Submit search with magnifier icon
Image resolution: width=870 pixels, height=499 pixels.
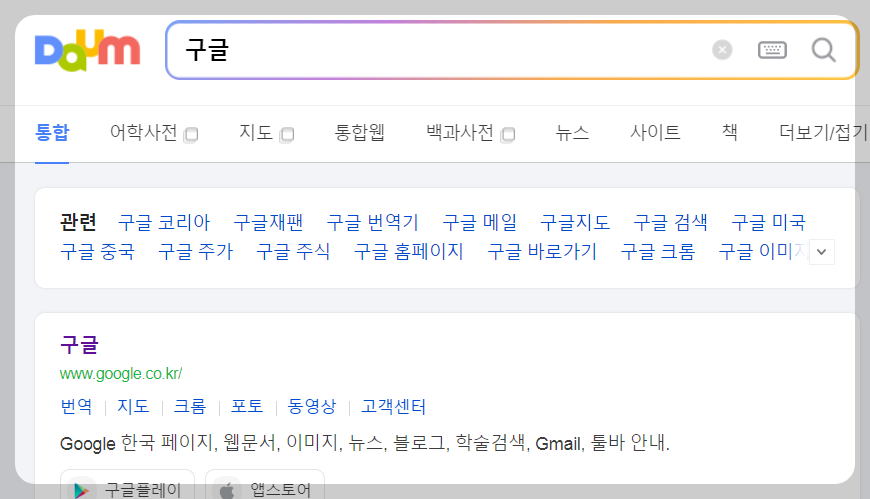coord(823,50)
